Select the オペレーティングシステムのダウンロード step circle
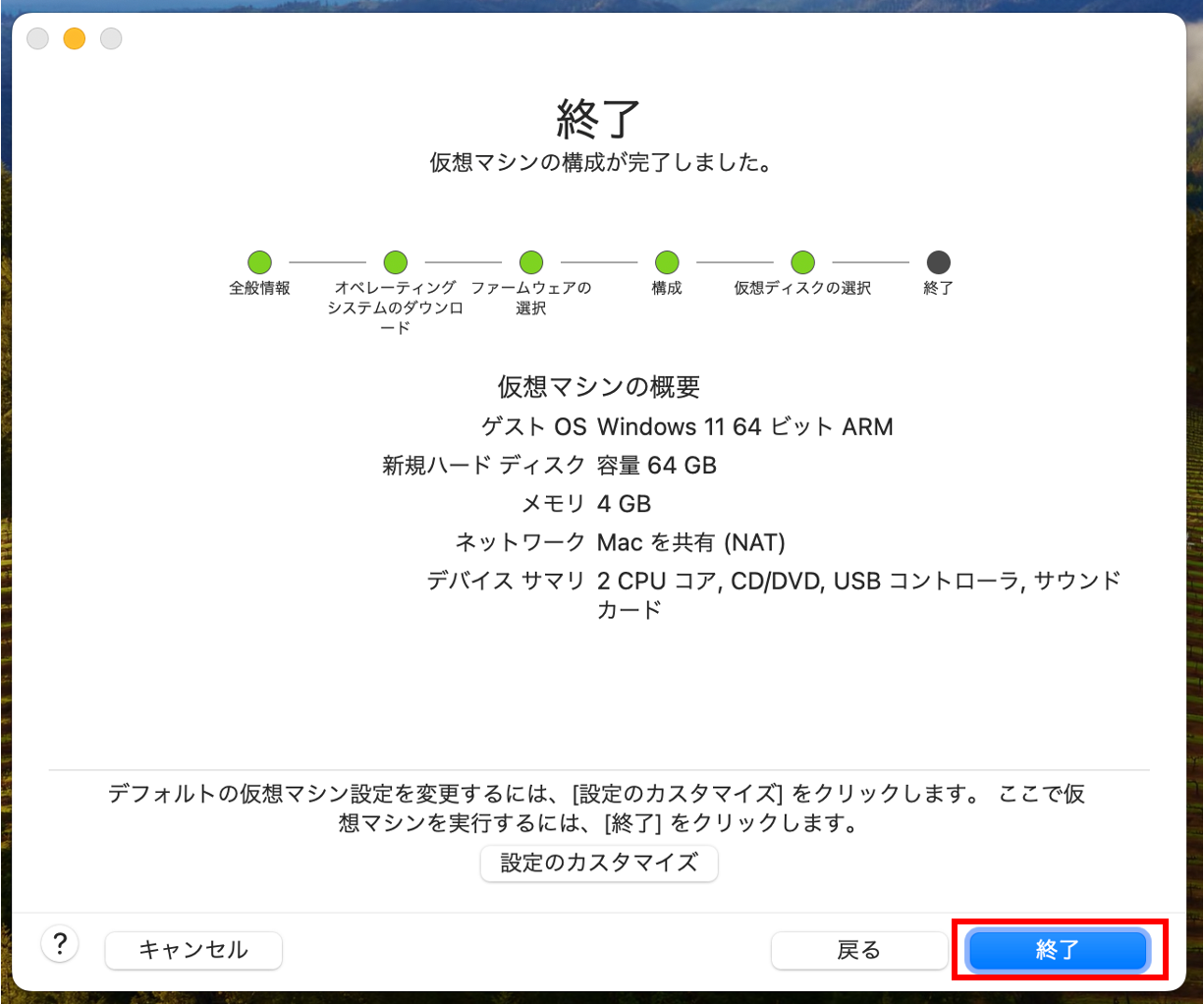Image resolution: width=1204 pixels, height=1004 pixels. tap(396, 262)
